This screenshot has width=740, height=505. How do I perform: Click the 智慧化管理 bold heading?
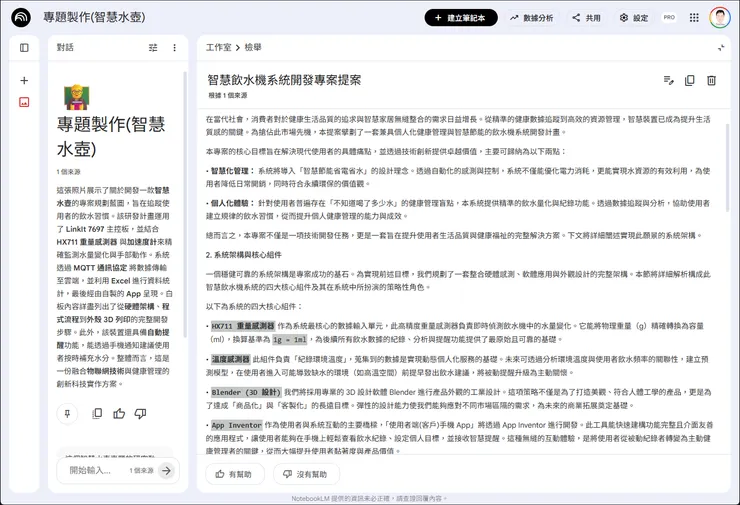[232, 171]
